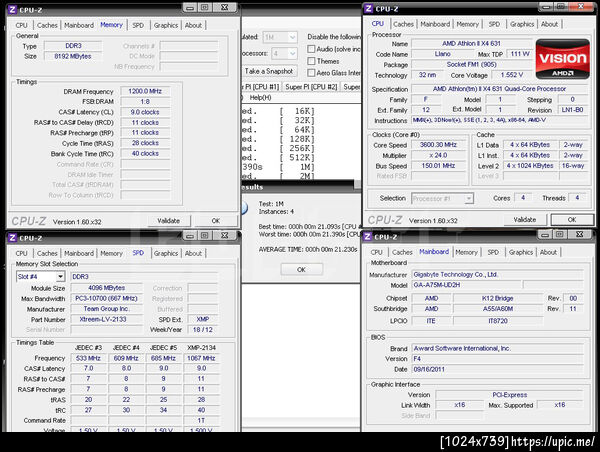Open Caches tab in CPU window
This screenshot has height=452, width=600.
click(x=403, y=24)
